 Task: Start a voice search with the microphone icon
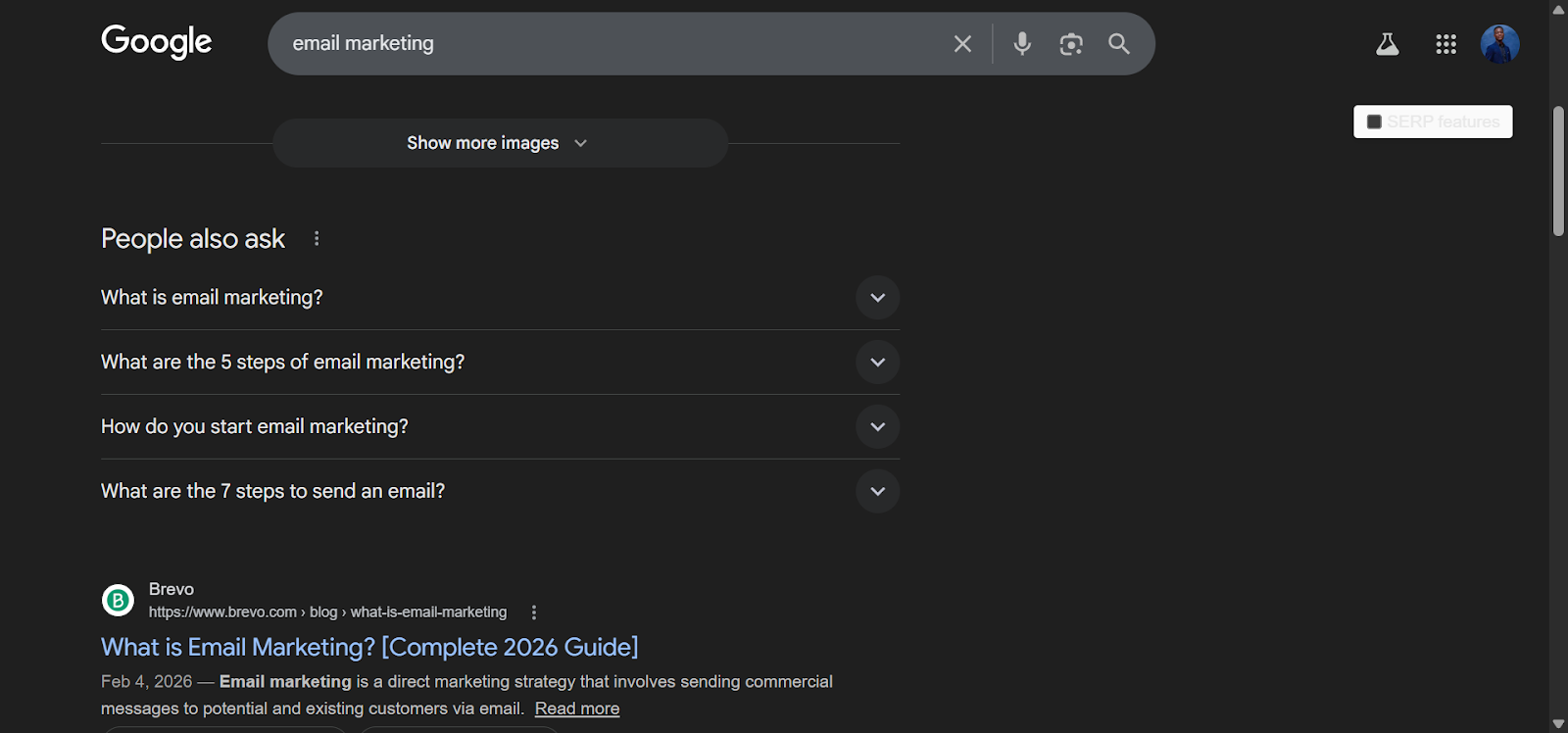(x=1022, y=43)
